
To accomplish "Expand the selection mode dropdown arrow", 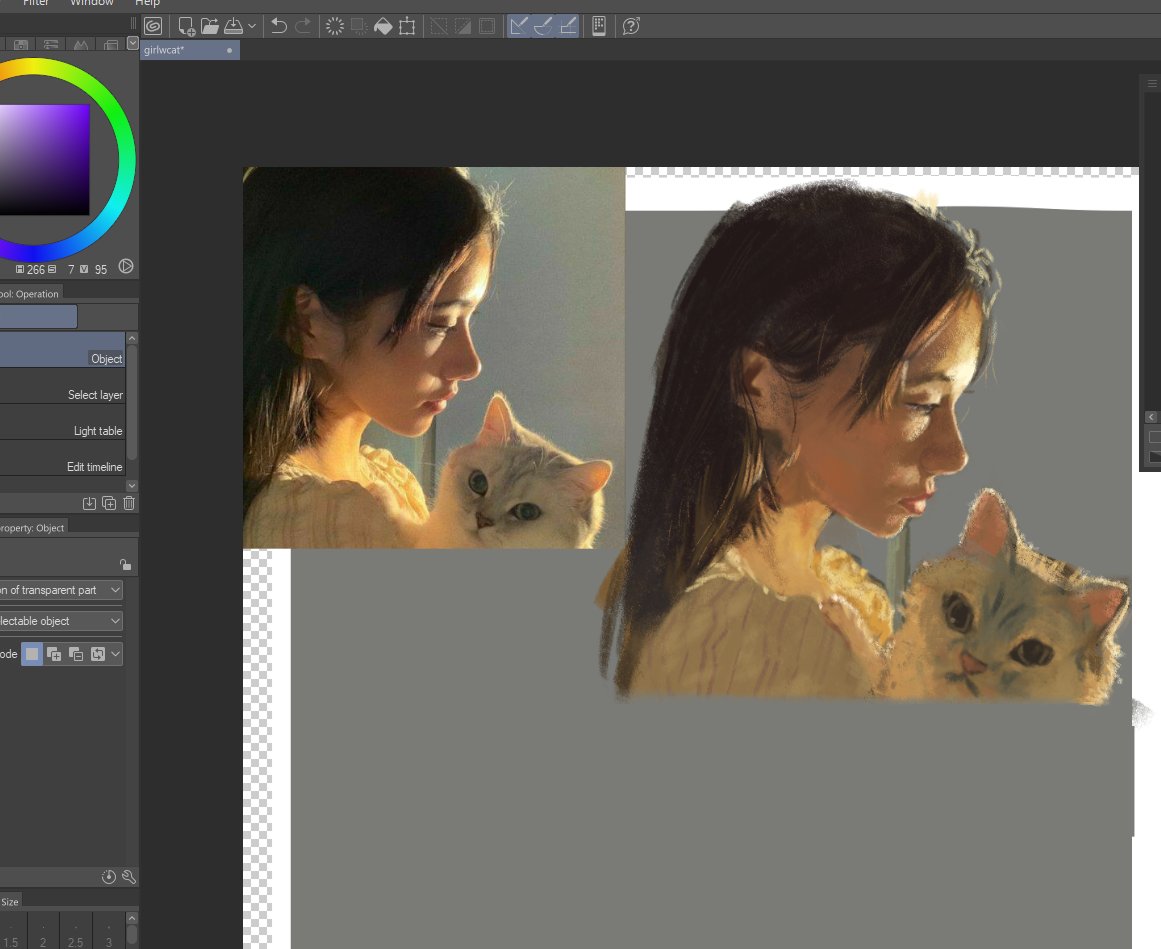I will point(116,654).
